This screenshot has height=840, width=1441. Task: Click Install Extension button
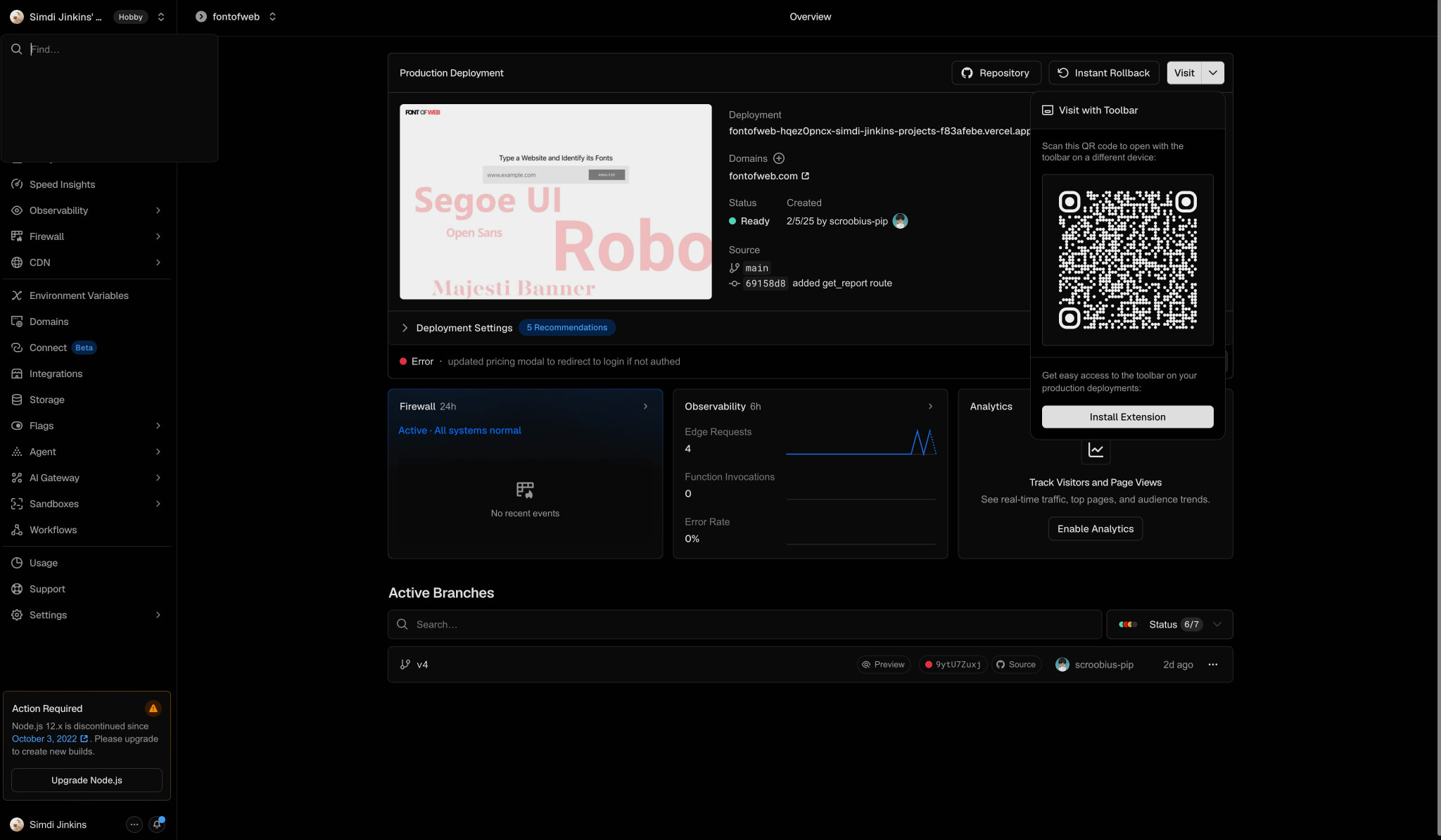point(1127,417)
